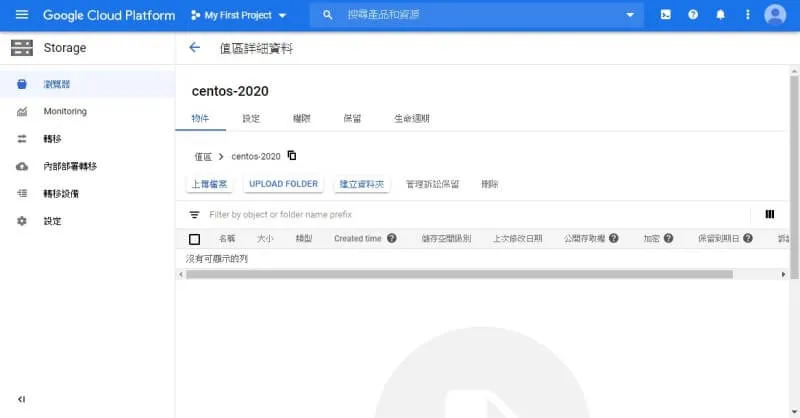Viewport: 800px width, 418px height.
Task: Collapse the left sidebar panel
Action: coord(21,399)
